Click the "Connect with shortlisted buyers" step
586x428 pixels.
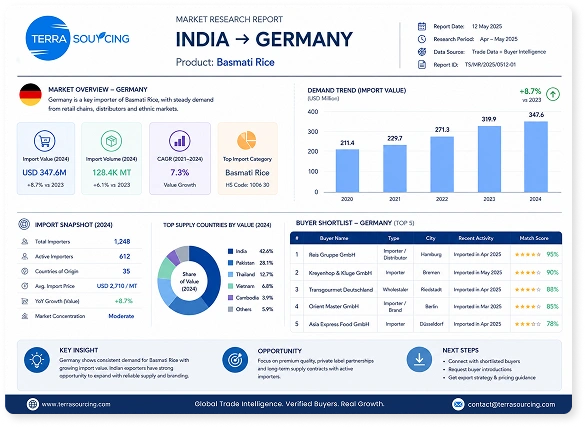click(484, 361)
